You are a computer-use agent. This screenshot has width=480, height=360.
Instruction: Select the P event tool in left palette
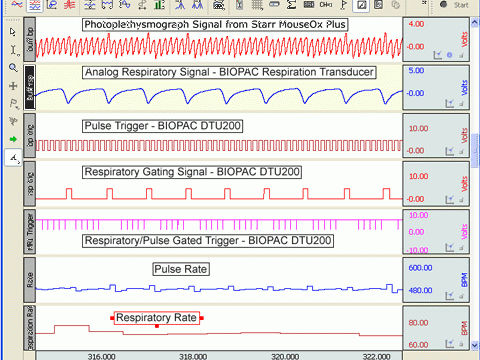pyautogui.click(x=14, y=104)
